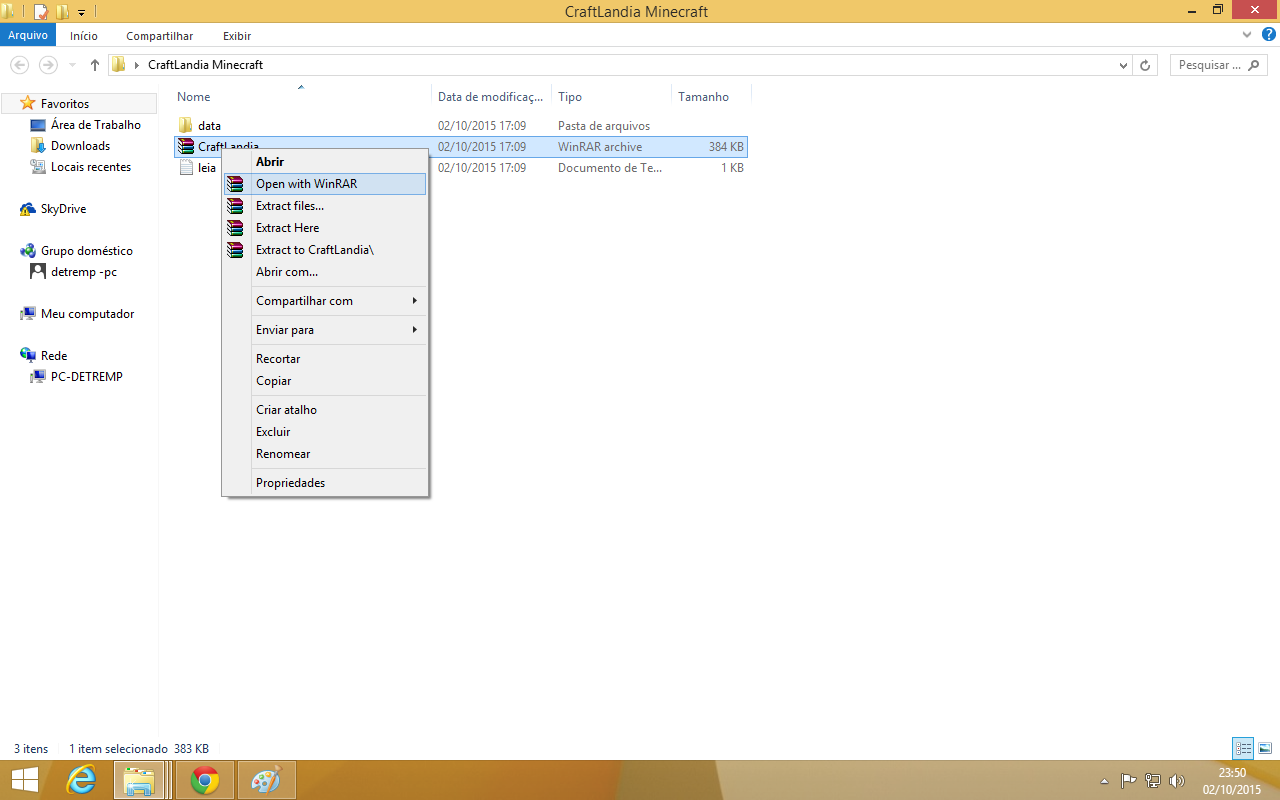Choose Extract Here option

click(325, 228)
